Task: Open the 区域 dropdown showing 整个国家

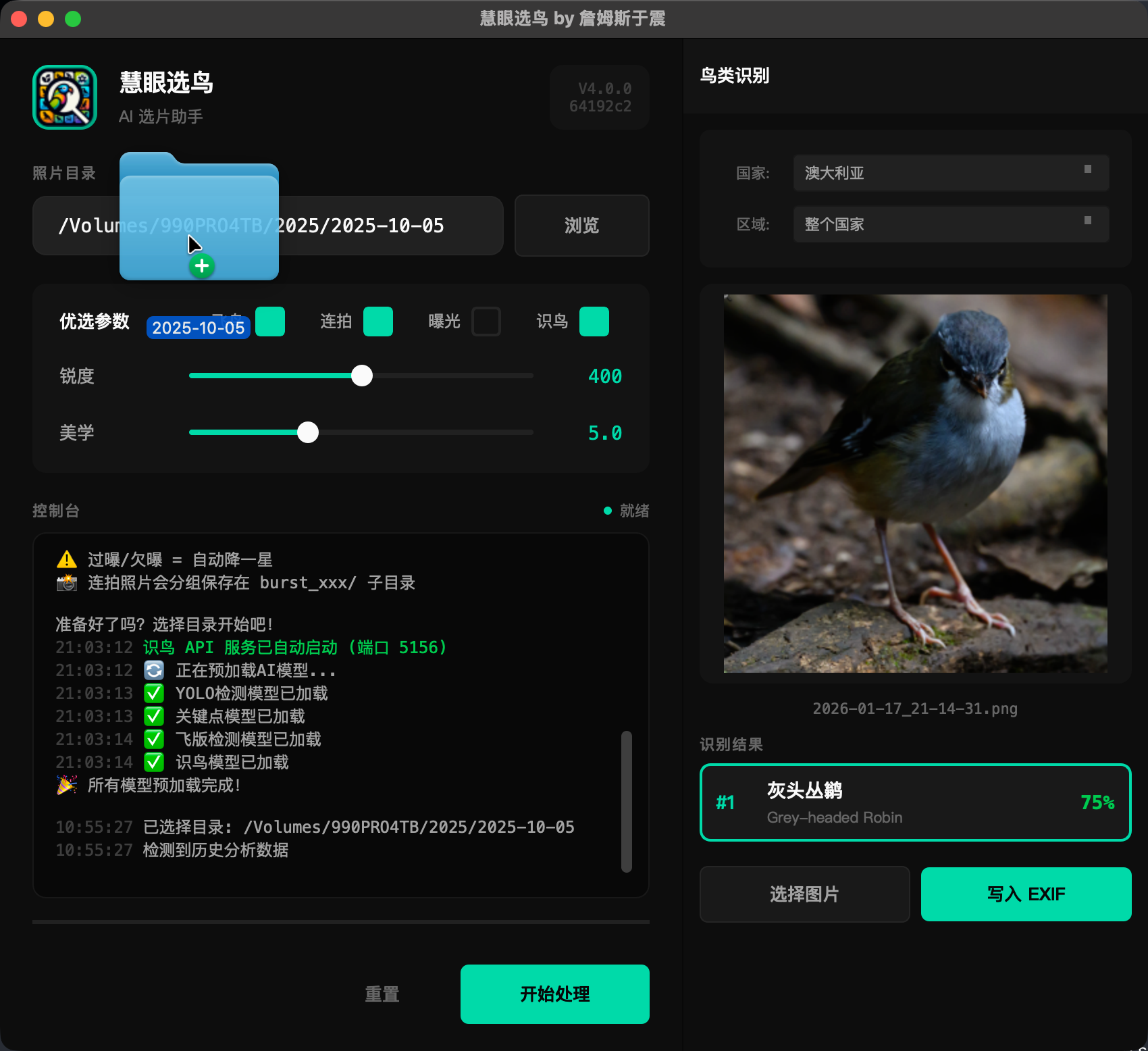Action: pyautogui.click(x=949, y=224)
